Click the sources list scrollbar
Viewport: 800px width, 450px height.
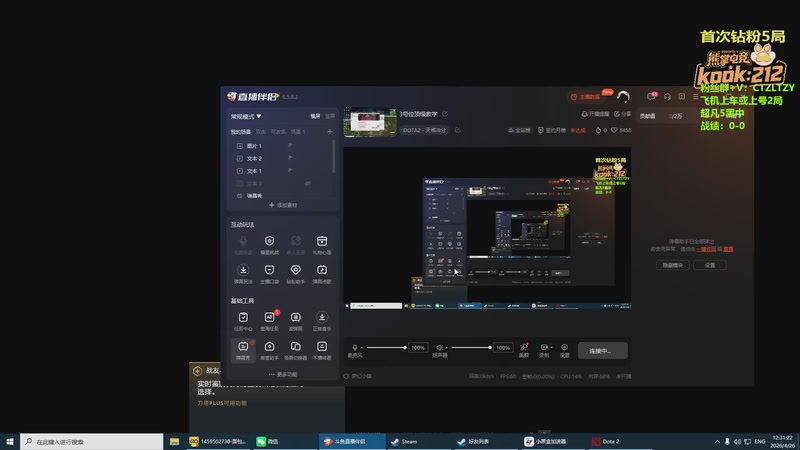click(334, 157)
